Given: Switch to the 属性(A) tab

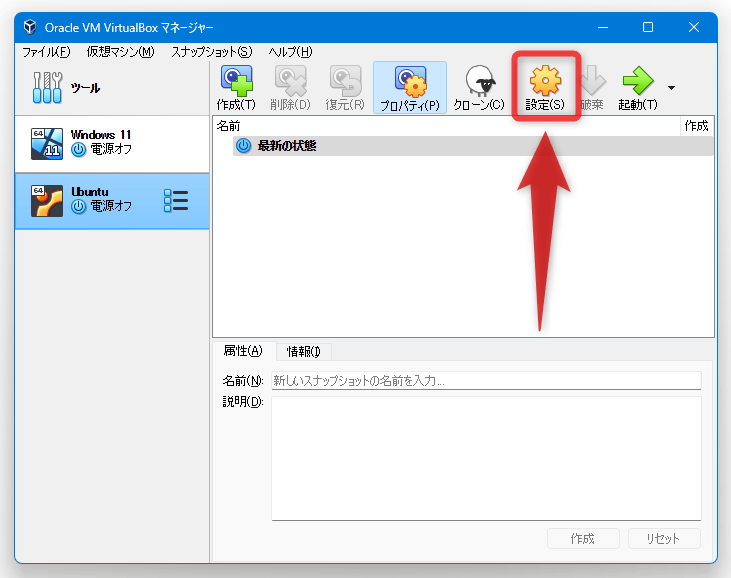Looking at the screenshot, I should coord(243,351).
